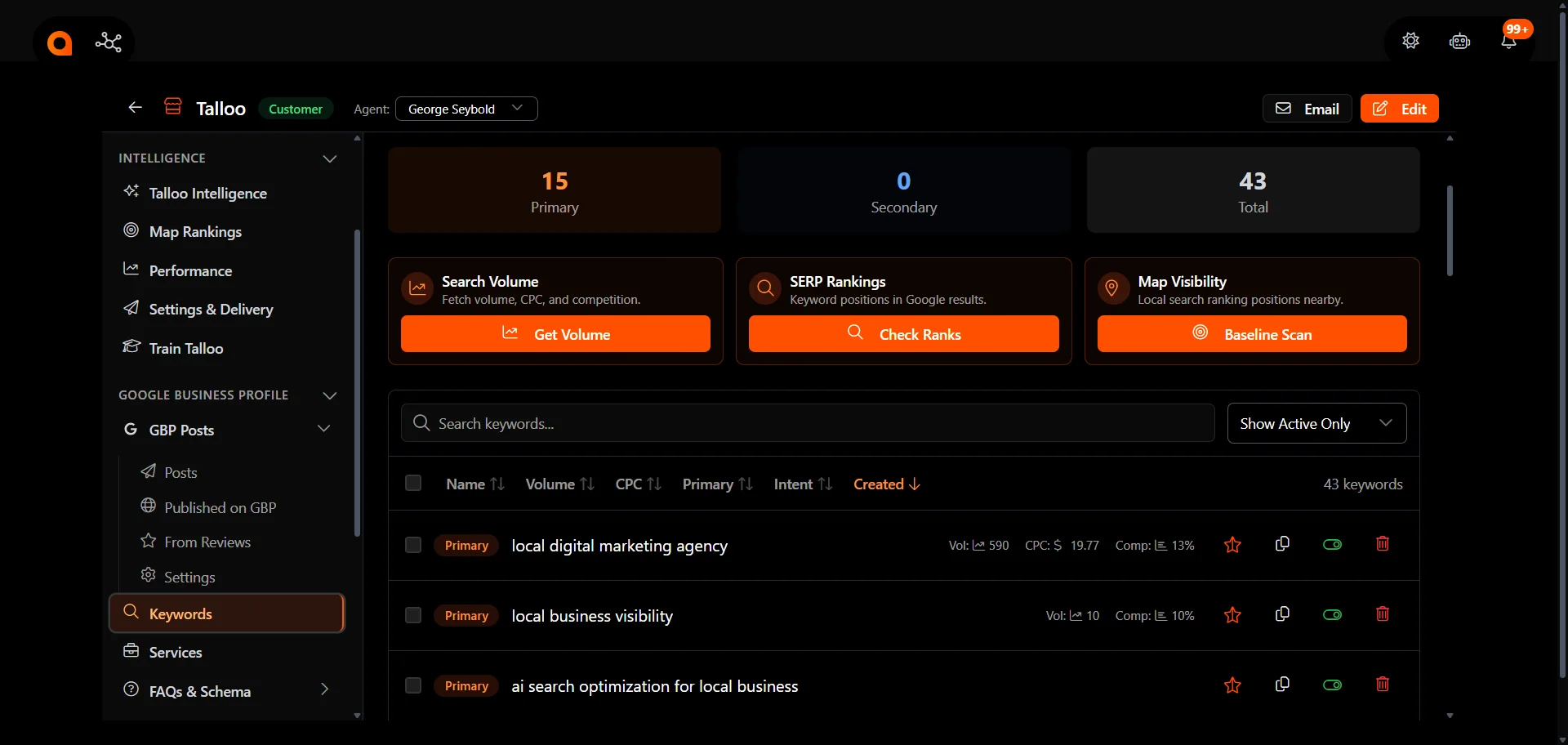This screenshot has height=745, width=1568.
Task: Click the Search keywords input field
Action: pyautogui.click(x=808, y=423)
